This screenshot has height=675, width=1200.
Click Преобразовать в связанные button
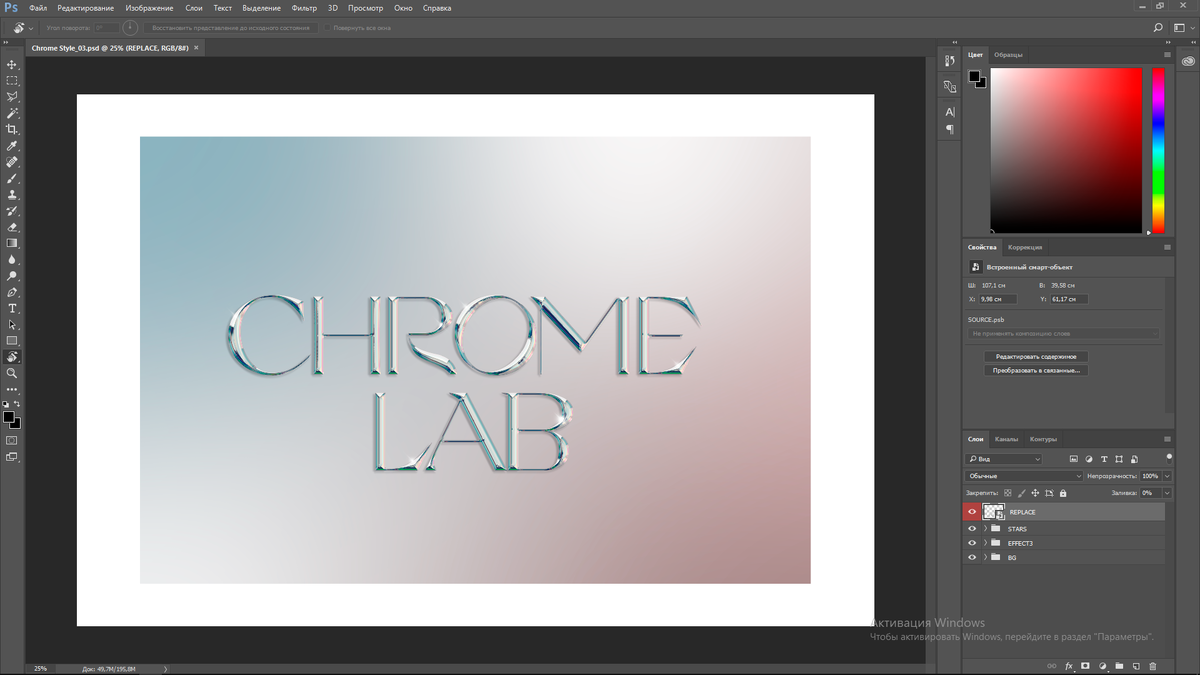pos(1035,370)
